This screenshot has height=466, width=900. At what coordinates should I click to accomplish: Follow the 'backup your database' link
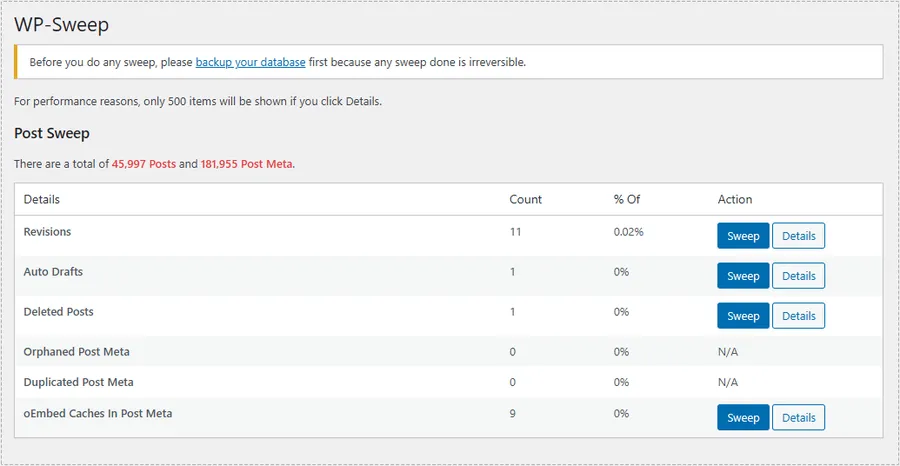pyautogui.click(x=250, y=62)
